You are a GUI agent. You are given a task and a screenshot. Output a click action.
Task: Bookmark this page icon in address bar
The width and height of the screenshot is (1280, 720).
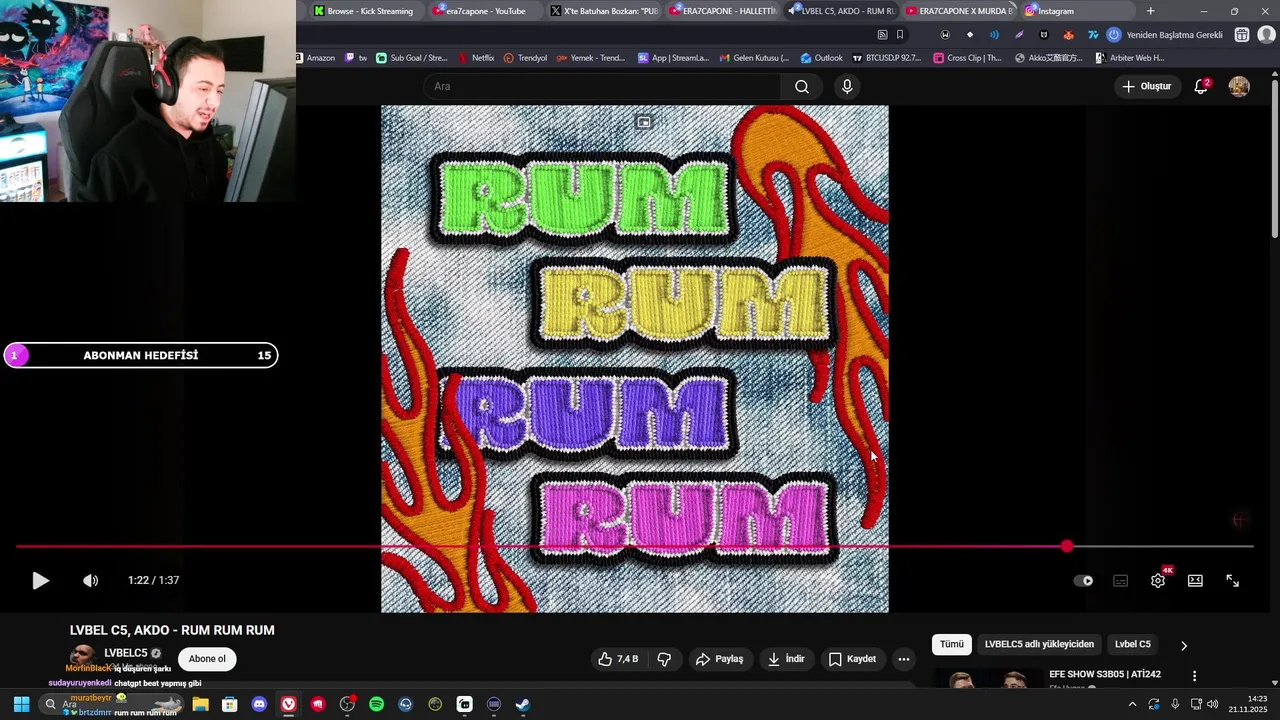tap(900, 34)
